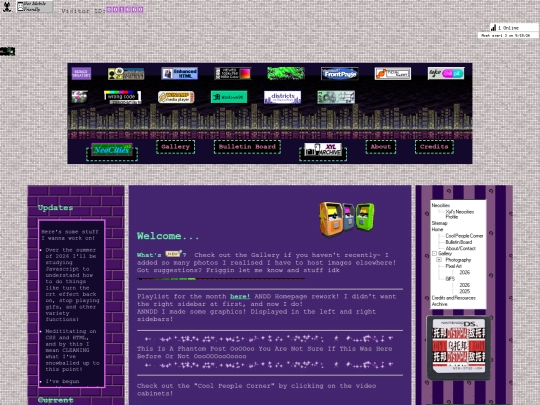Click the Visitor ID counter digits
This screenshot has width=540, height=405.
pyautogui.click(x=125, y=10)
